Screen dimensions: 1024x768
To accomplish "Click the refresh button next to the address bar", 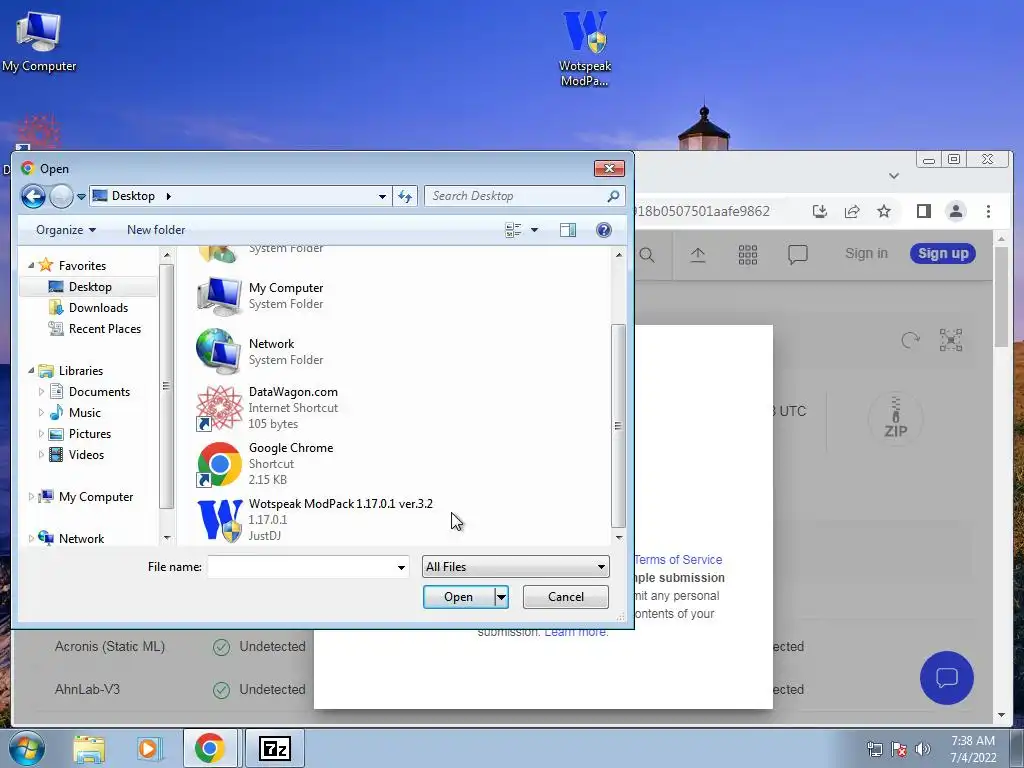I will tap(405, 196).
